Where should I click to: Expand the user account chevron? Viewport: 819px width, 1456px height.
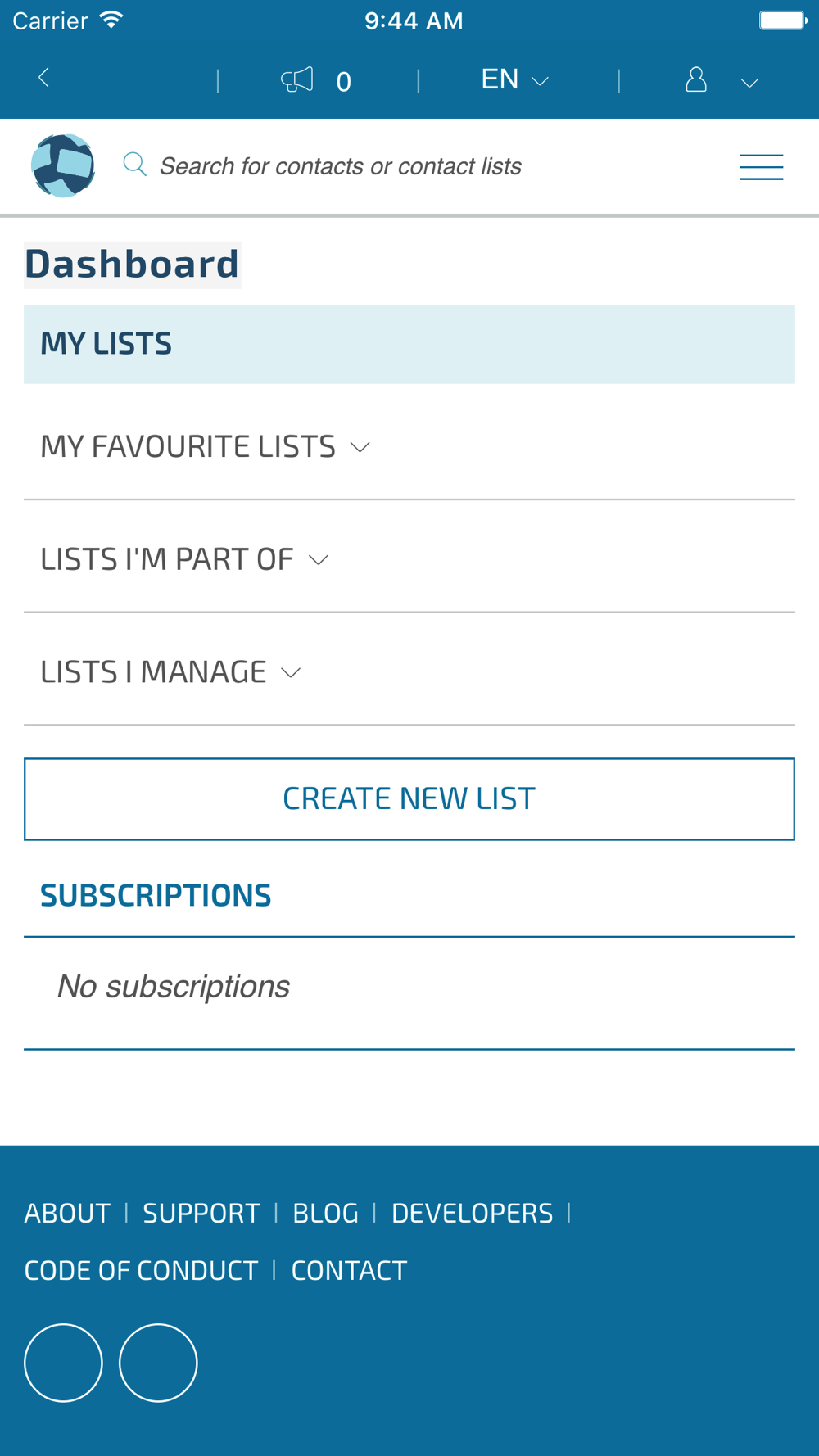749,83
